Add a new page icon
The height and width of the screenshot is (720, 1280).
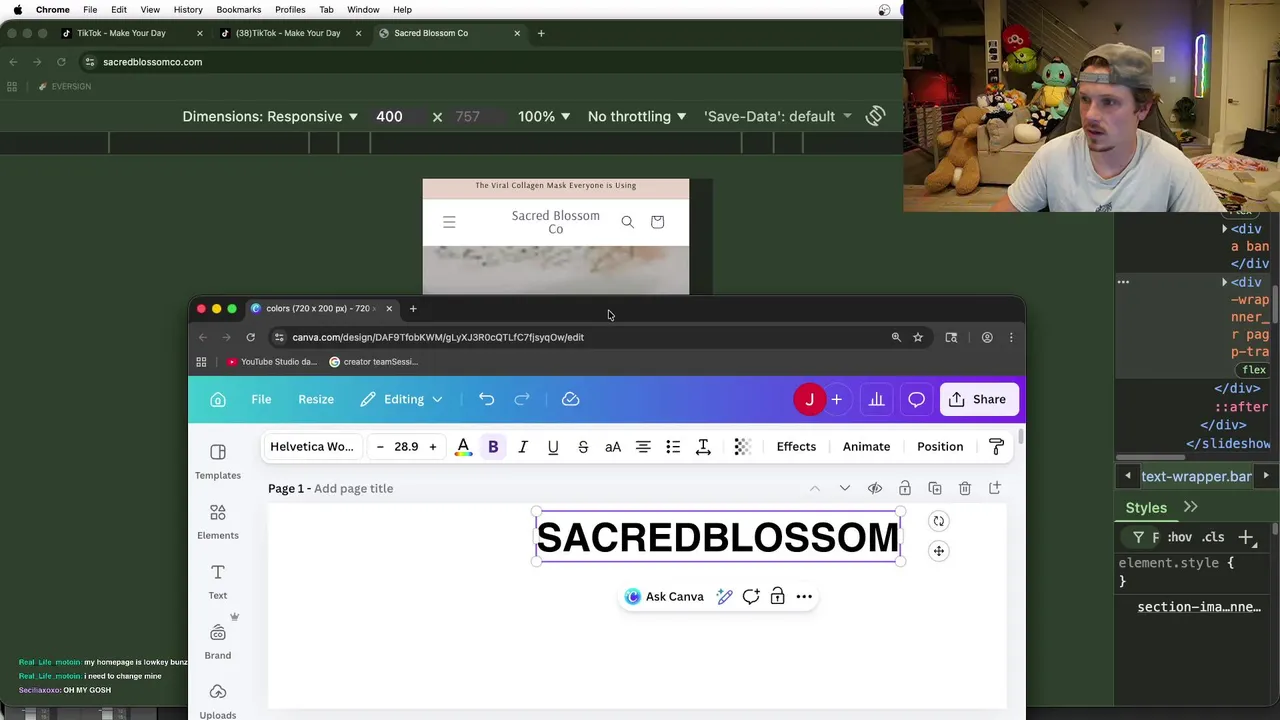[x=995, y=488]
